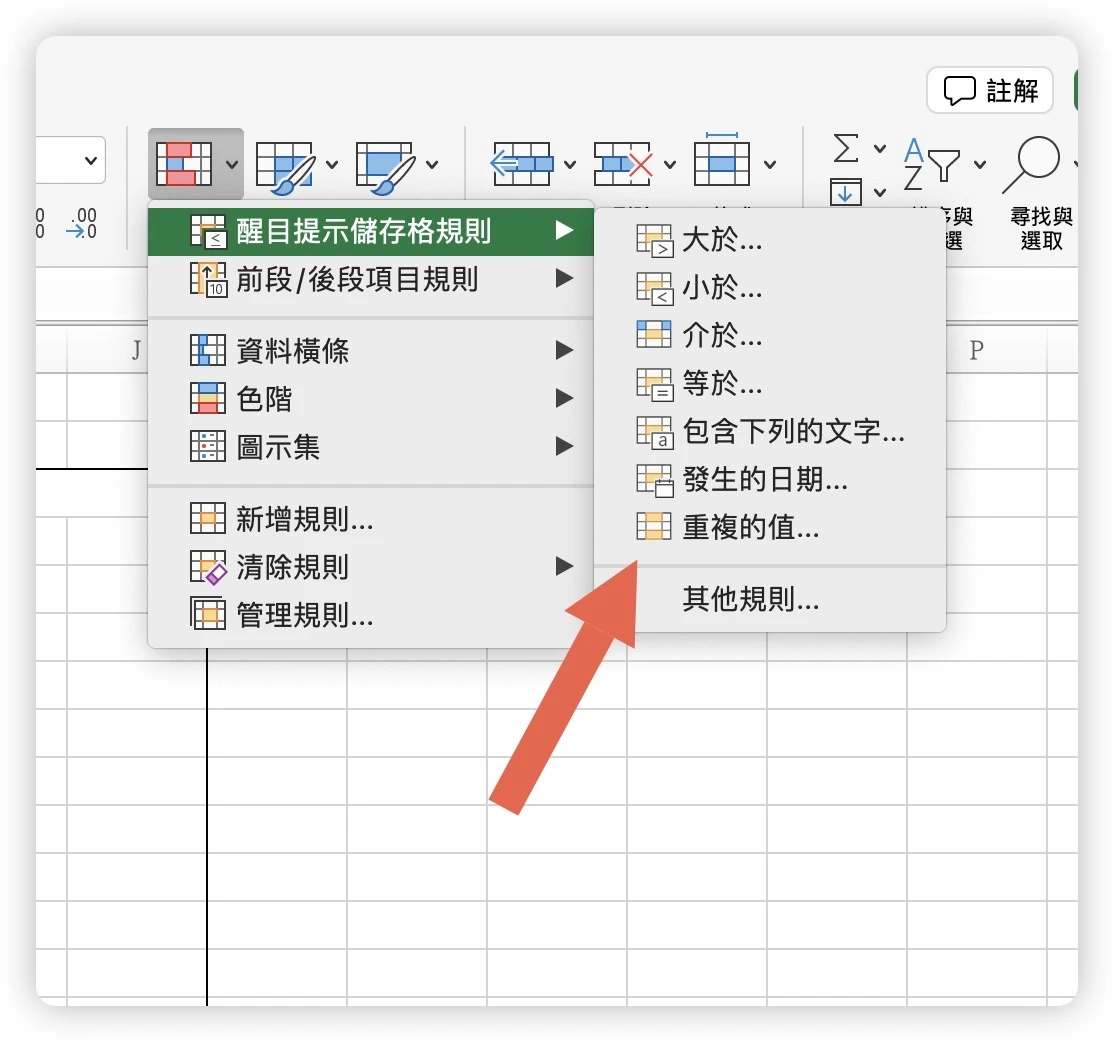Click the icon sets icon
The image size is (1114, 1042).
click(207, 446)
